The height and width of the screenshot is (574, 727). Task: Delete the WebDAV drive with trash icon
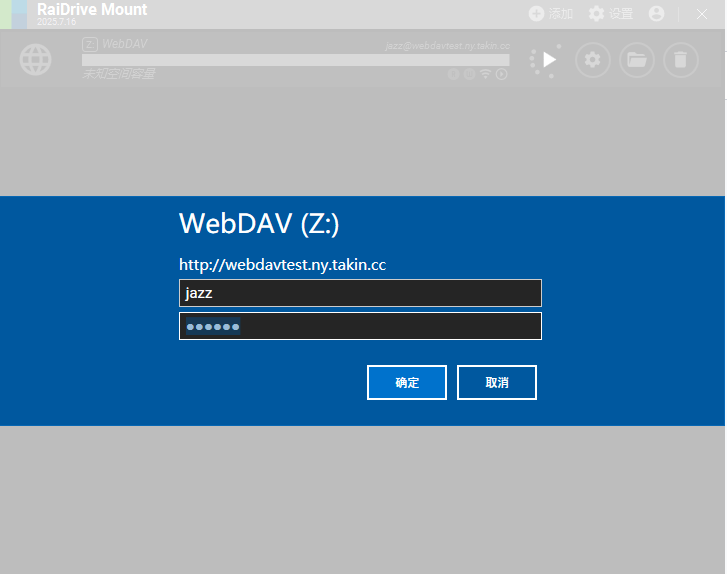(681, 60)
